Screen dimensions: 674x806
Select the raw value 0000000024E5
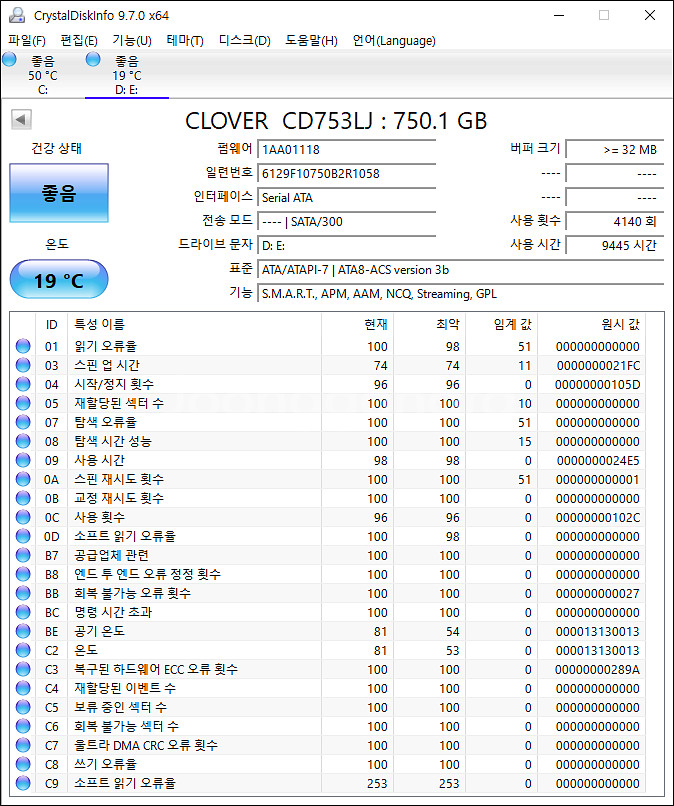pyautogui.click(x=598, y=461)
